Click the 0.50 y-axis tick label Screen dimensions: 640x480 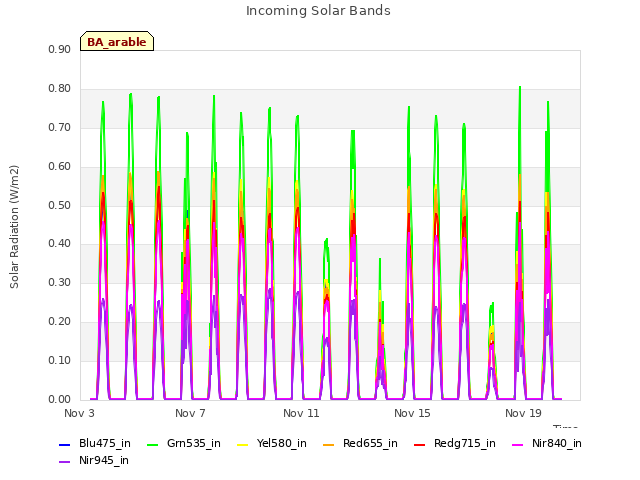[x=60, y=205]
